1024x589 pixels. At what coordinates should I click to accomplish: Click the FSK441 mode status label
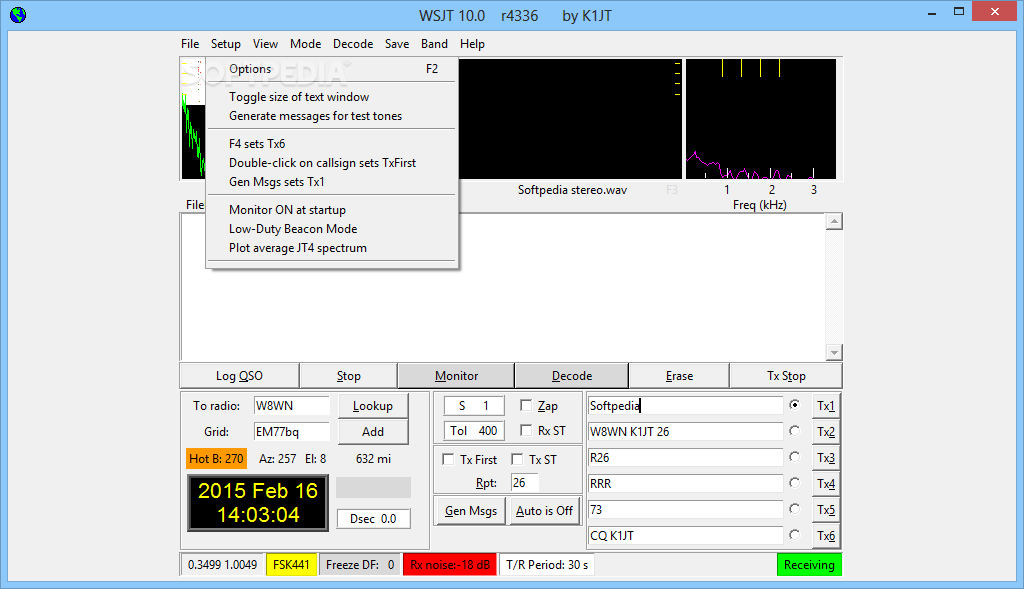click(291, 565)
